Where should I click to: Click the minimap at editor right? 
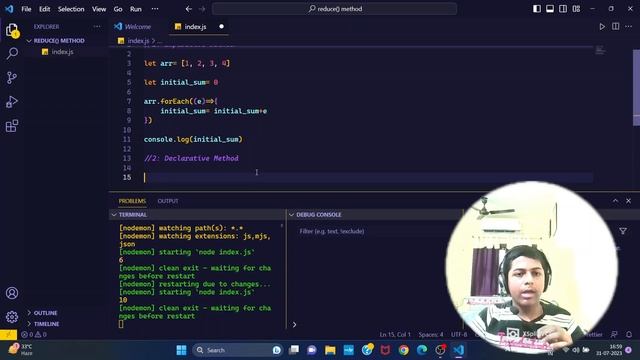pos(600,51)
